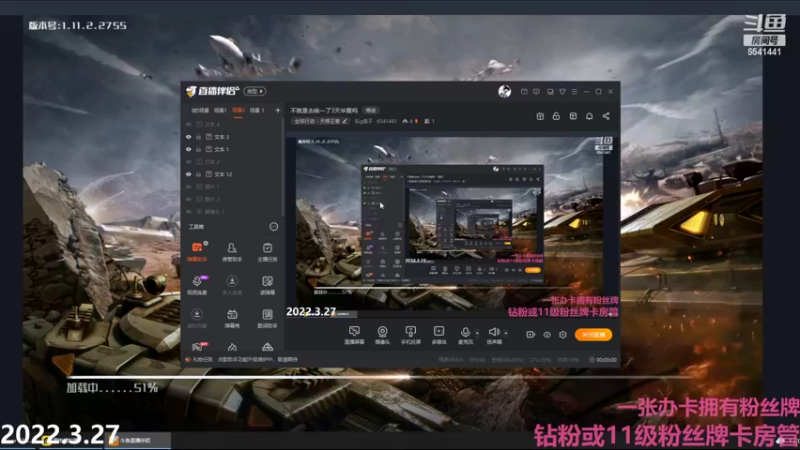Open the 弹幕秀 tool

point(232,318)
